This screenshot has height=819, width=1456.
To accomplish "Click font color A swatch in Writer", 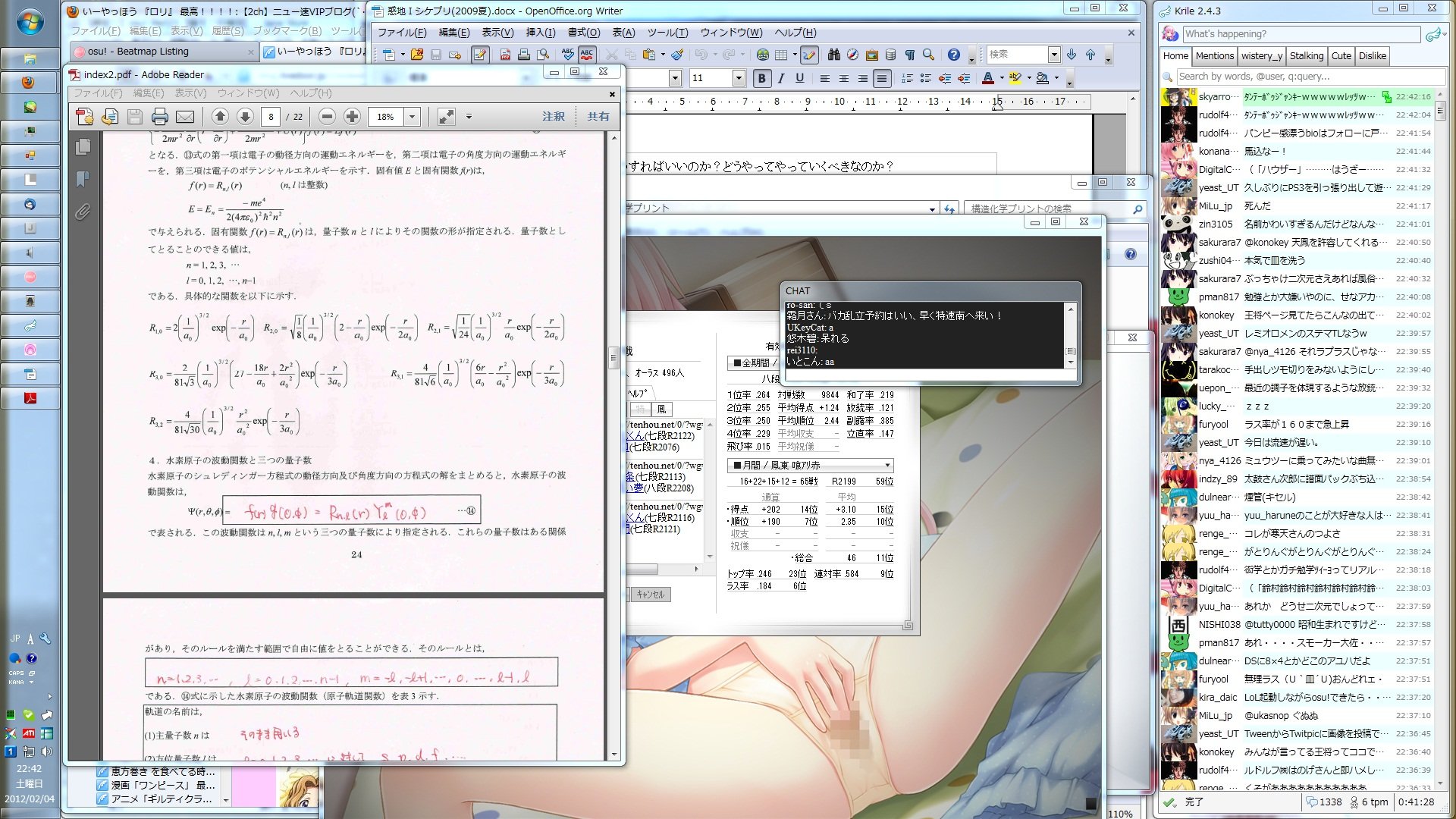I will click(x=988, y=78).
